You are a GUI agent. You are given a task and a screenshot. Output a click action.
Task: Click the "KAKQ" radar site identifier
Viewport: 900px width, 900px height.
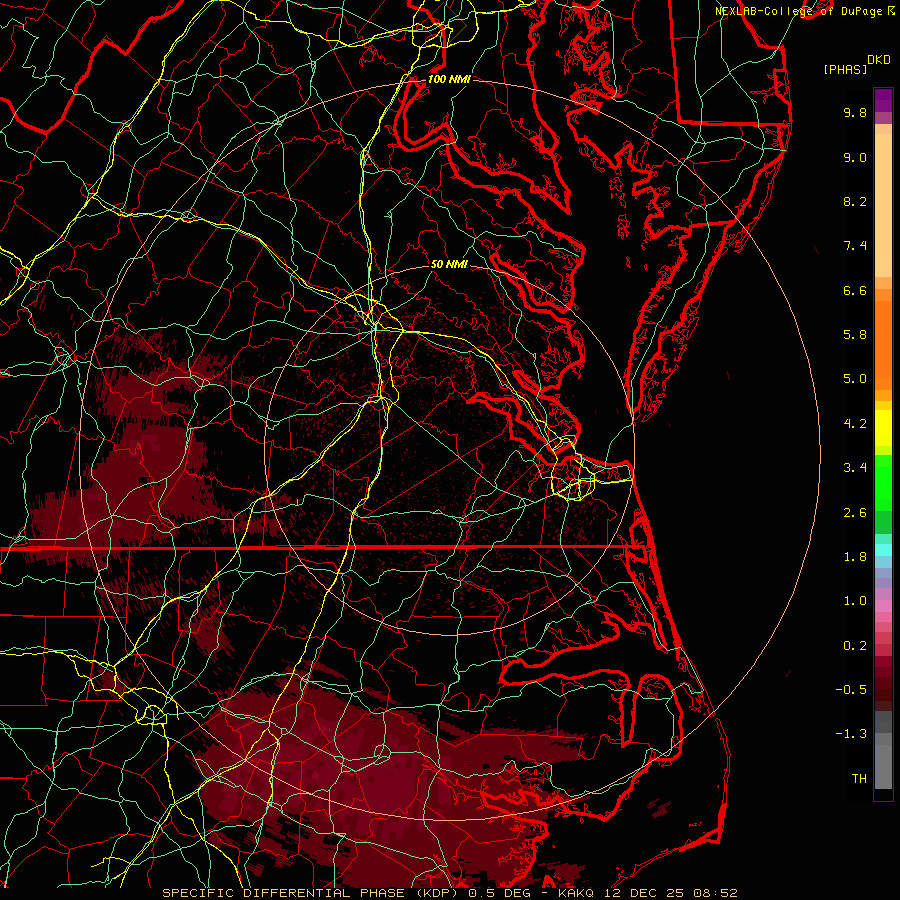pyautogui.click(x=578, y=893)
